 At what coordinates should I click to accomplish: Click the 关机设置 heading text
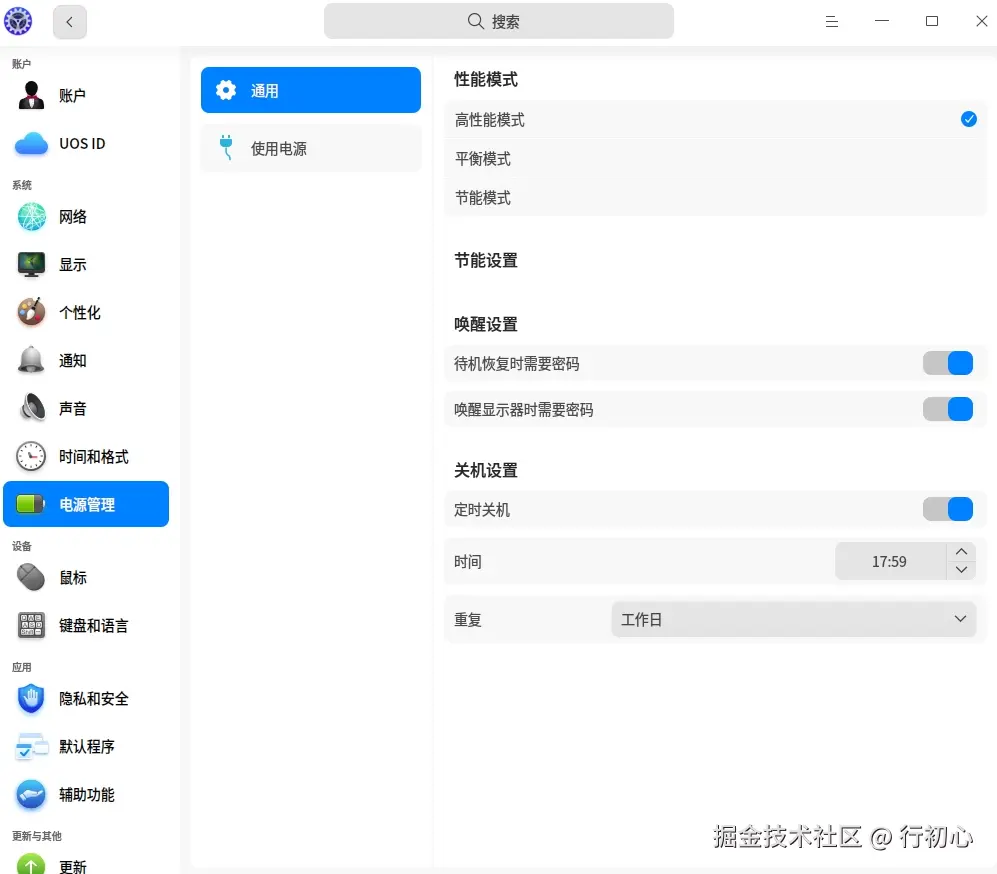486,471
